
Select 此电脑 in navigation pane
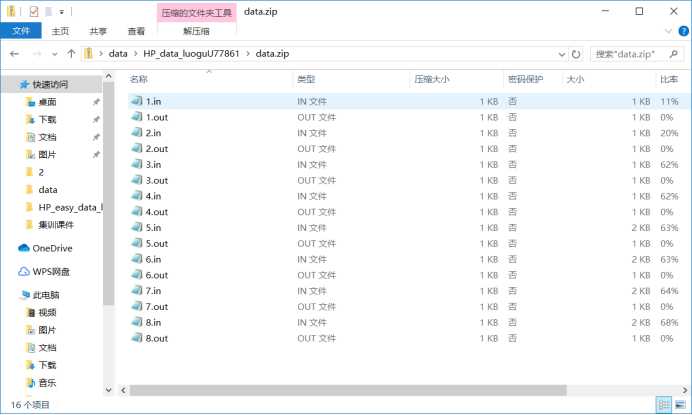pyautogui.click(x=46, y=295)
